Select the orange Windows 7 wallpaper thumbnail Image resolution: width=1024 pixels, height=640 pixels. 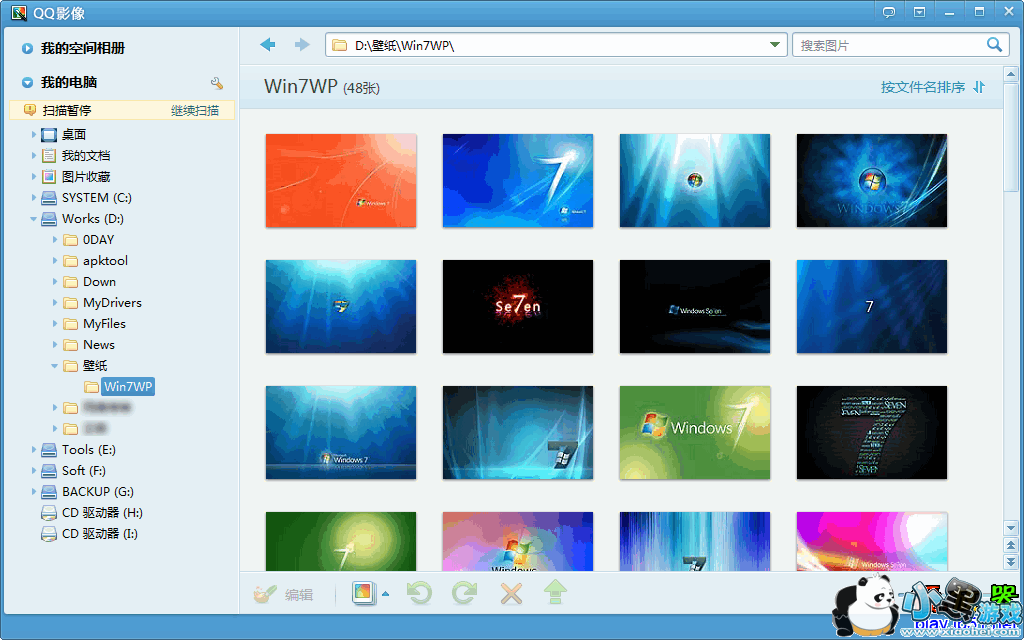click(341, 180)
